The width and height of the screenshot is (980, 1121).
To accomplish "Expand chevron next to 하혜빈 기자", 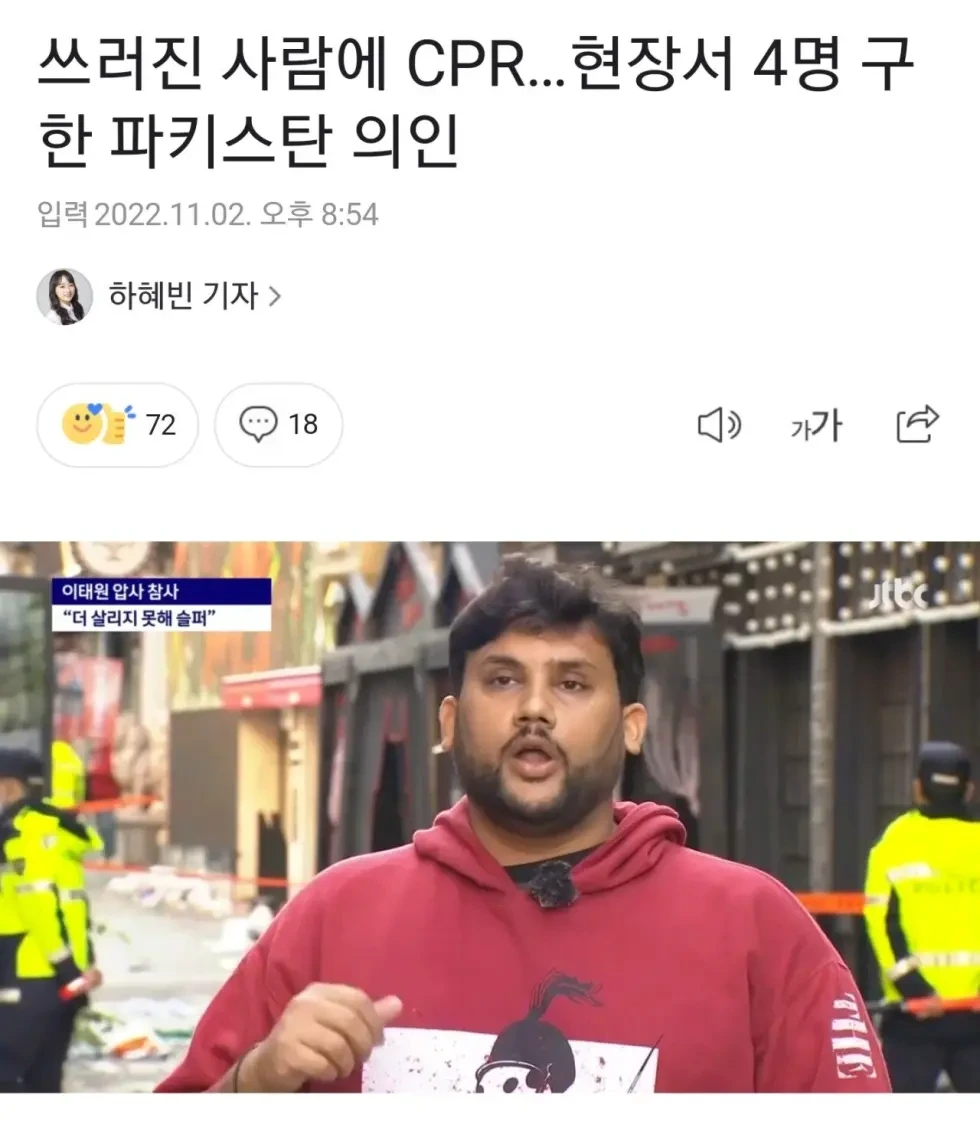I will pyautogui.click(x=274, y=297).
